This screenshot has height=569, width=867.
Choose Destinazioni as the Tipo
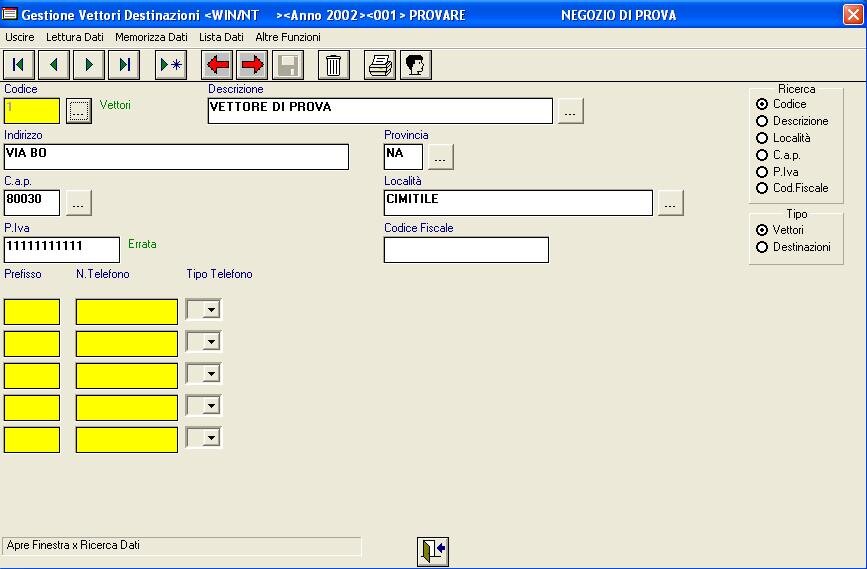(x=763, y=247)
